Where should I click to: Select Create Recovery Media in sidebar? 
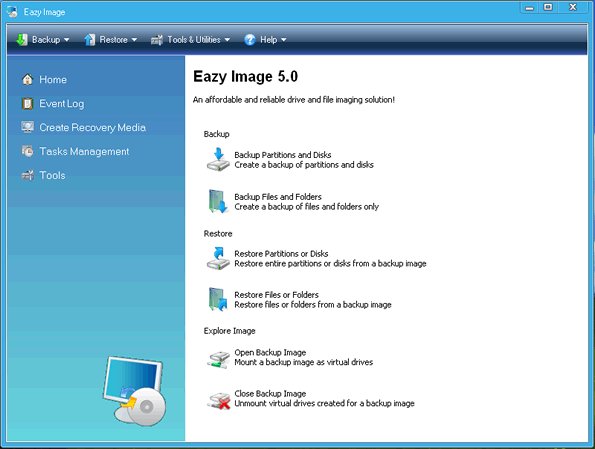pos(93,128)
